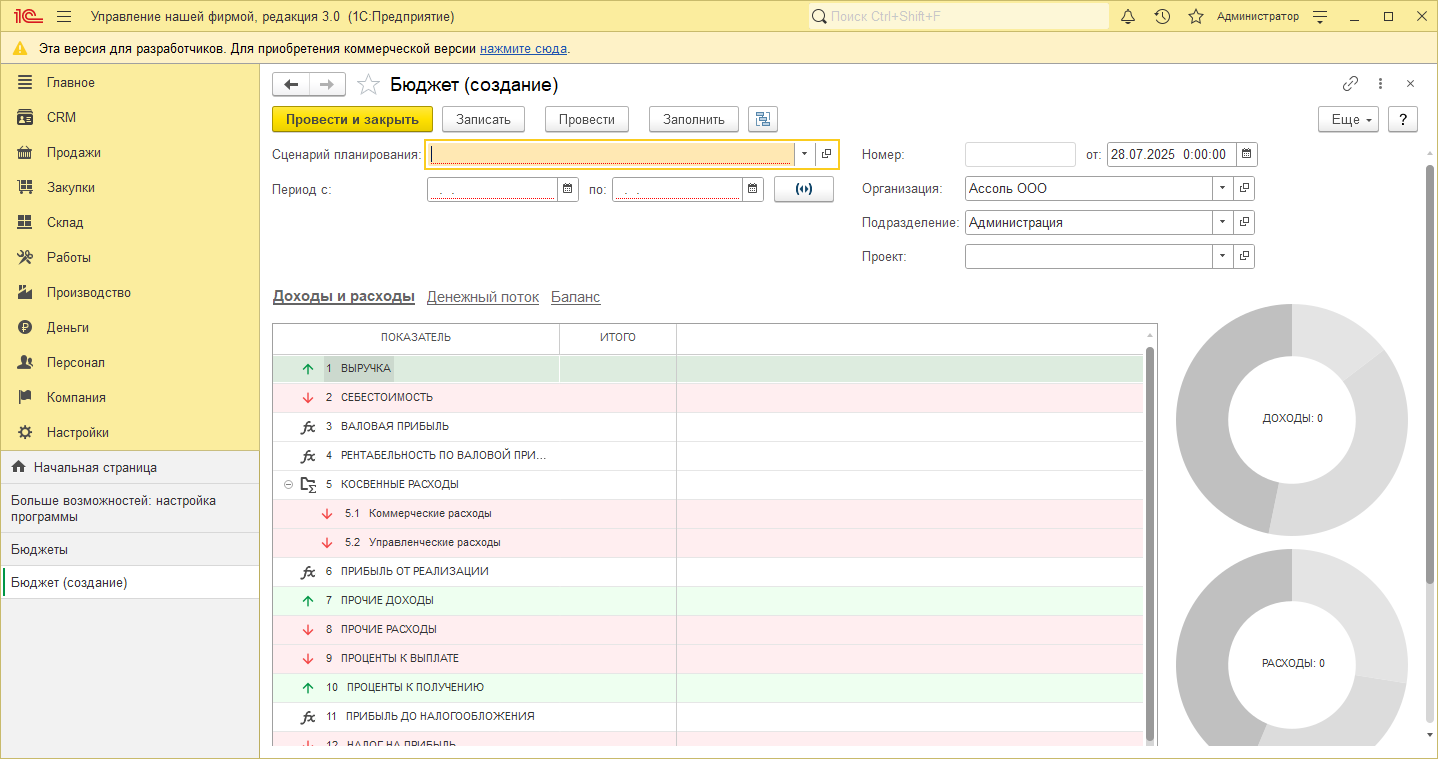Screen dimensions: 1438x759
Task: Expand the Сценарий планирования dropdown
Action: [804, 154]
